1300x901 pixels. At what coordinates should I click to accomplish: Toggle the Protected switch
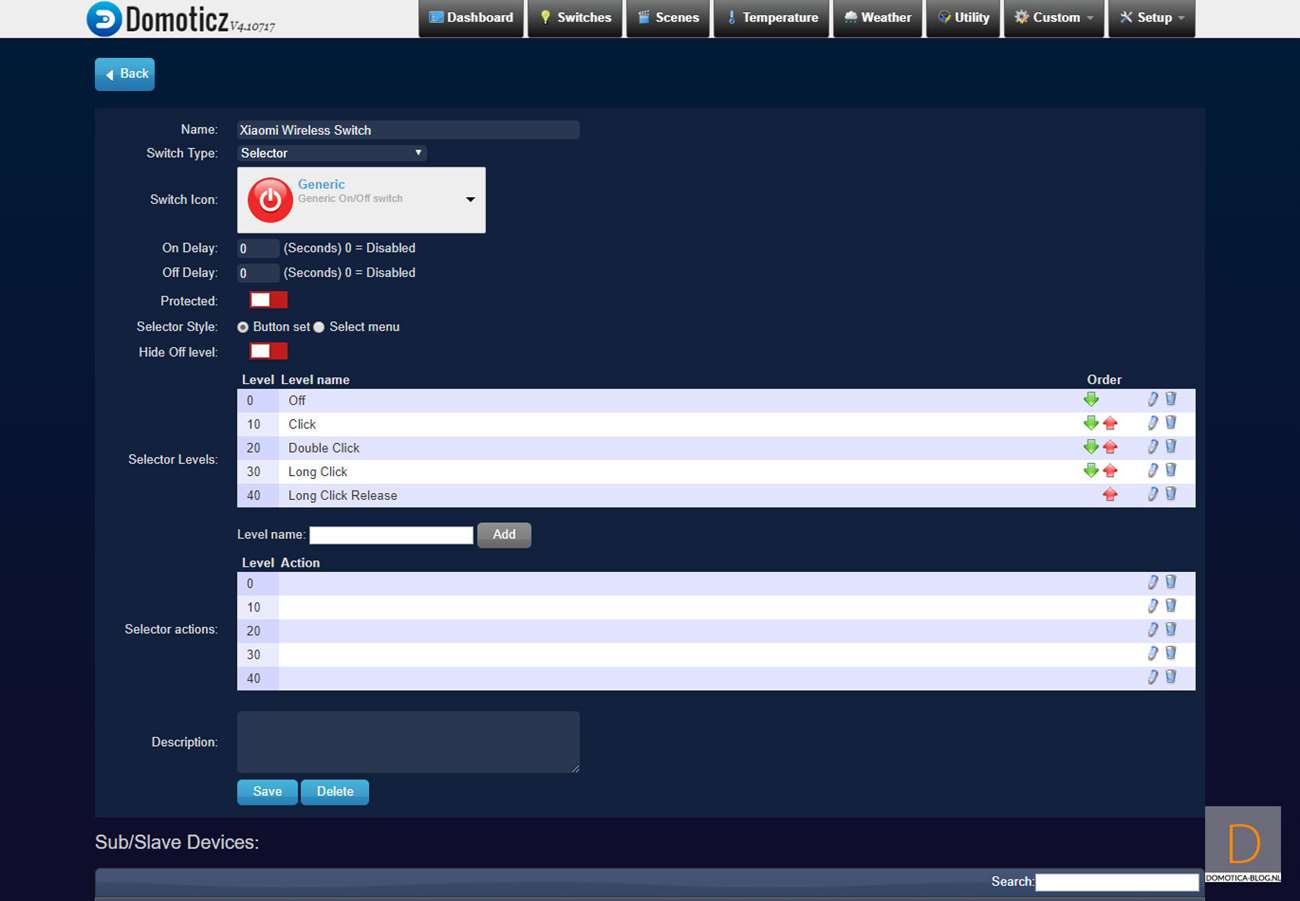coord(268,300)
